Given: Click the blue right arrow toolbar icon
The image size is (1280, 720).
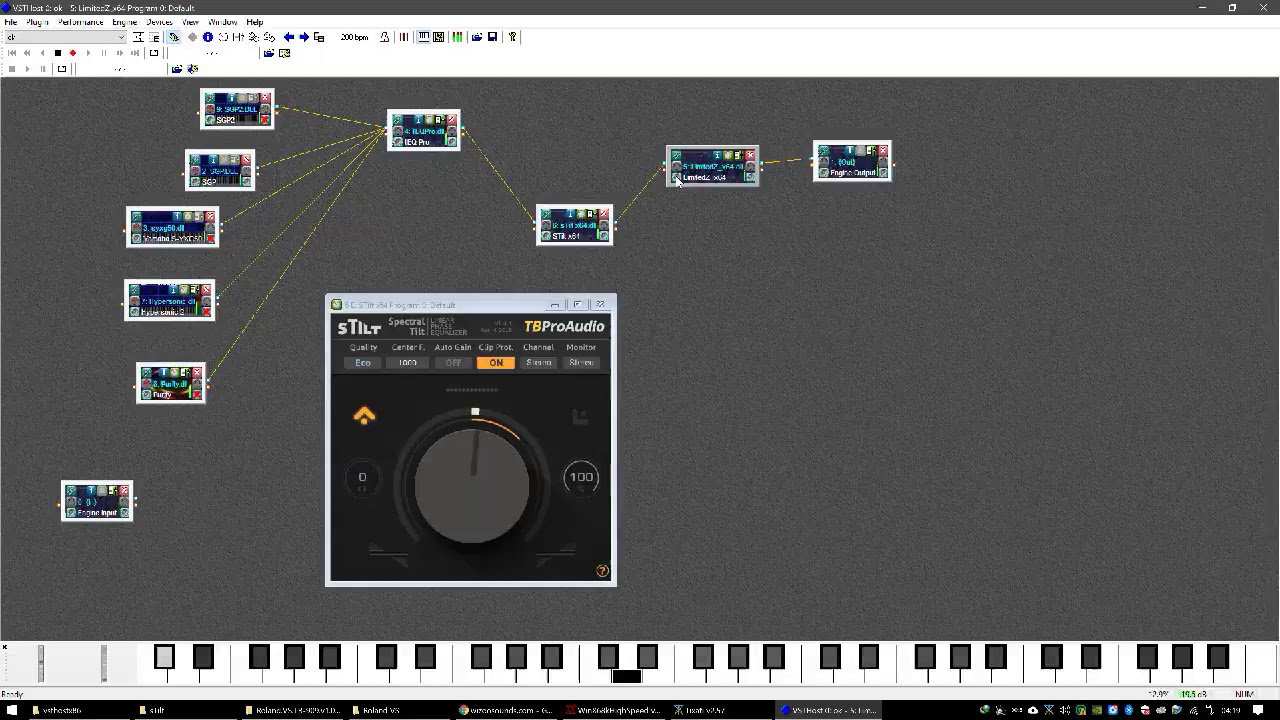Looking at the screenshot, I should coord(304,37).
